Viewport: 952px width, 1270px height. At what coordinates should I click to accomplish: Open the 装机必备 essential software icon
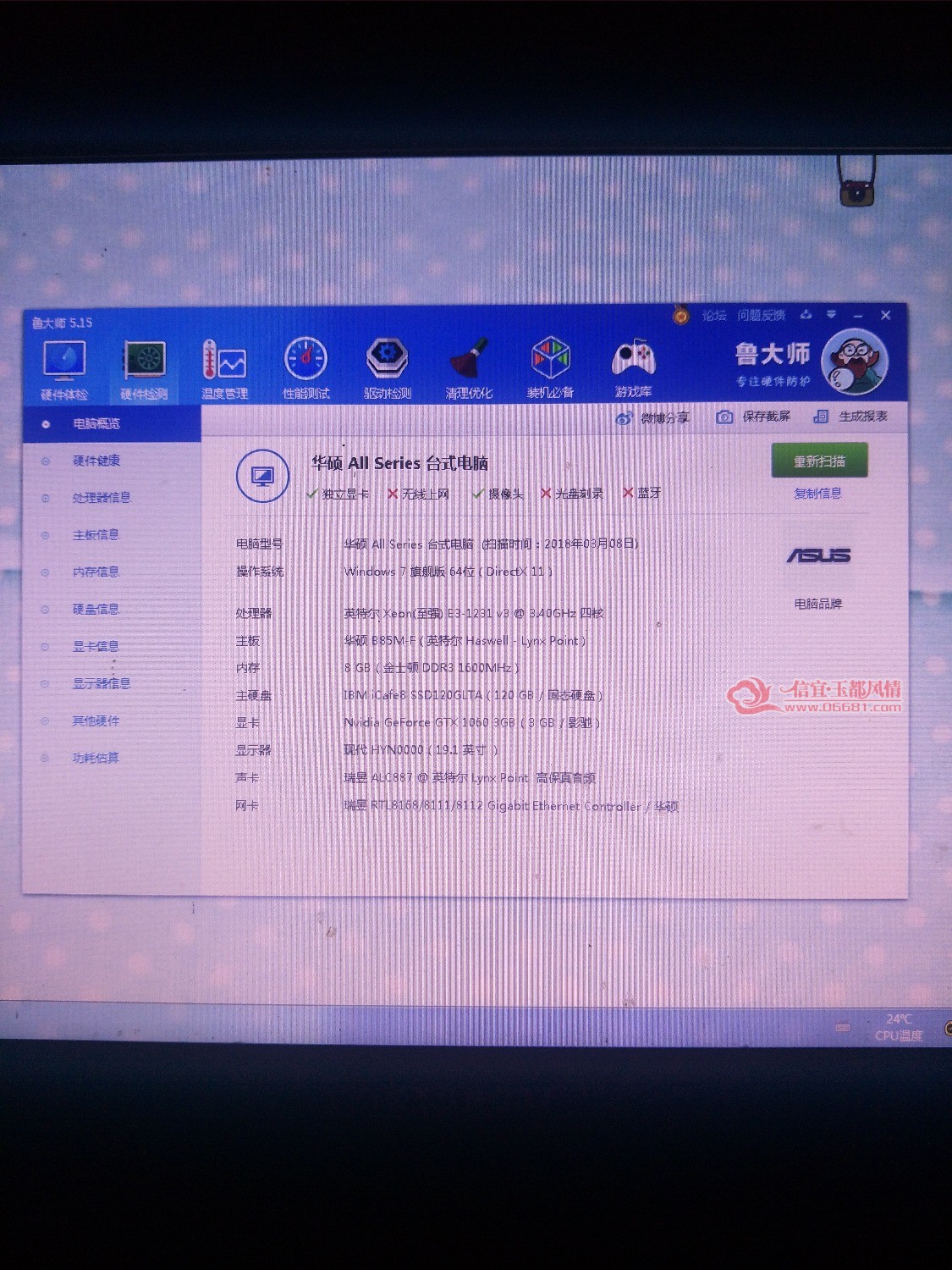(x=550, y=369)
